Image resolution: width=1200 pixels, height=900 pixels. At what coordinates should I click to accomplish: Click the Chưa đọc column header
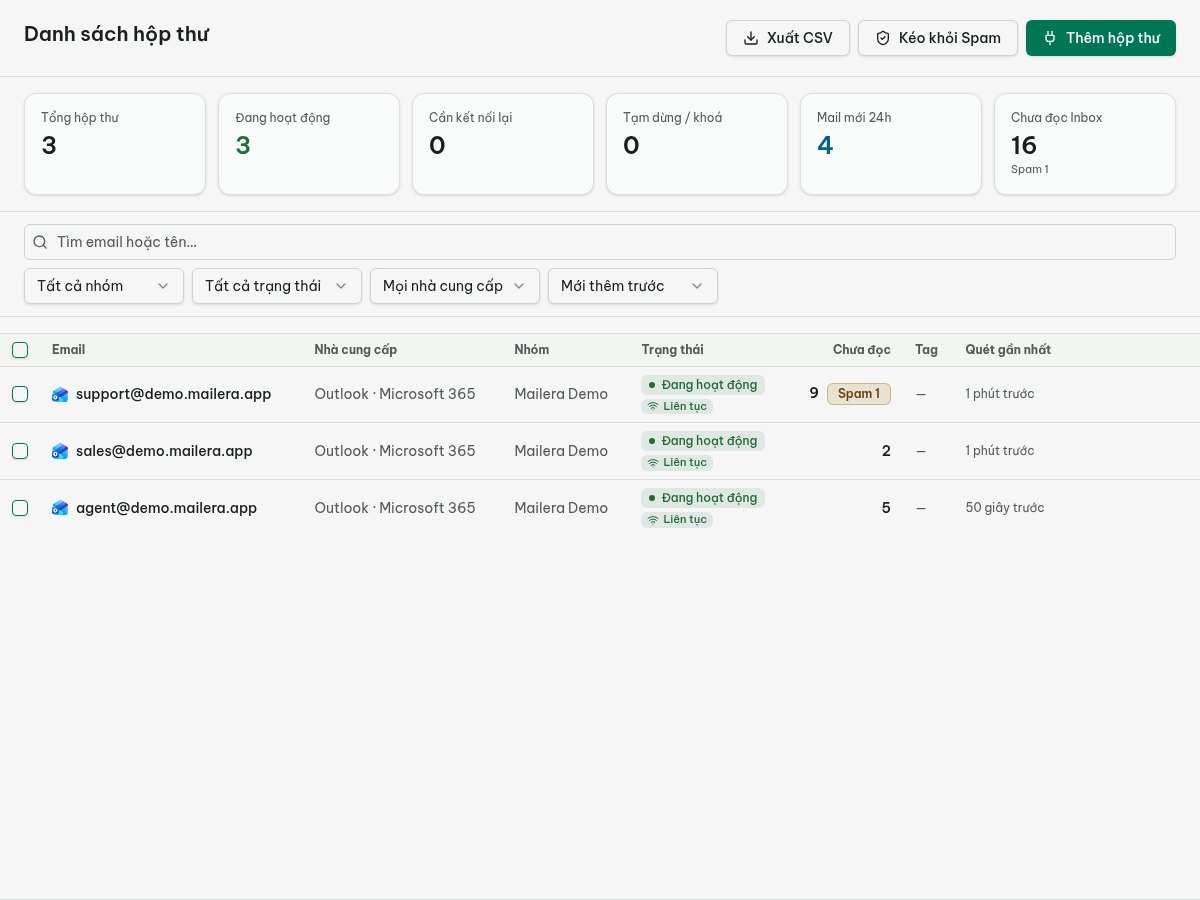coord(862,350)
